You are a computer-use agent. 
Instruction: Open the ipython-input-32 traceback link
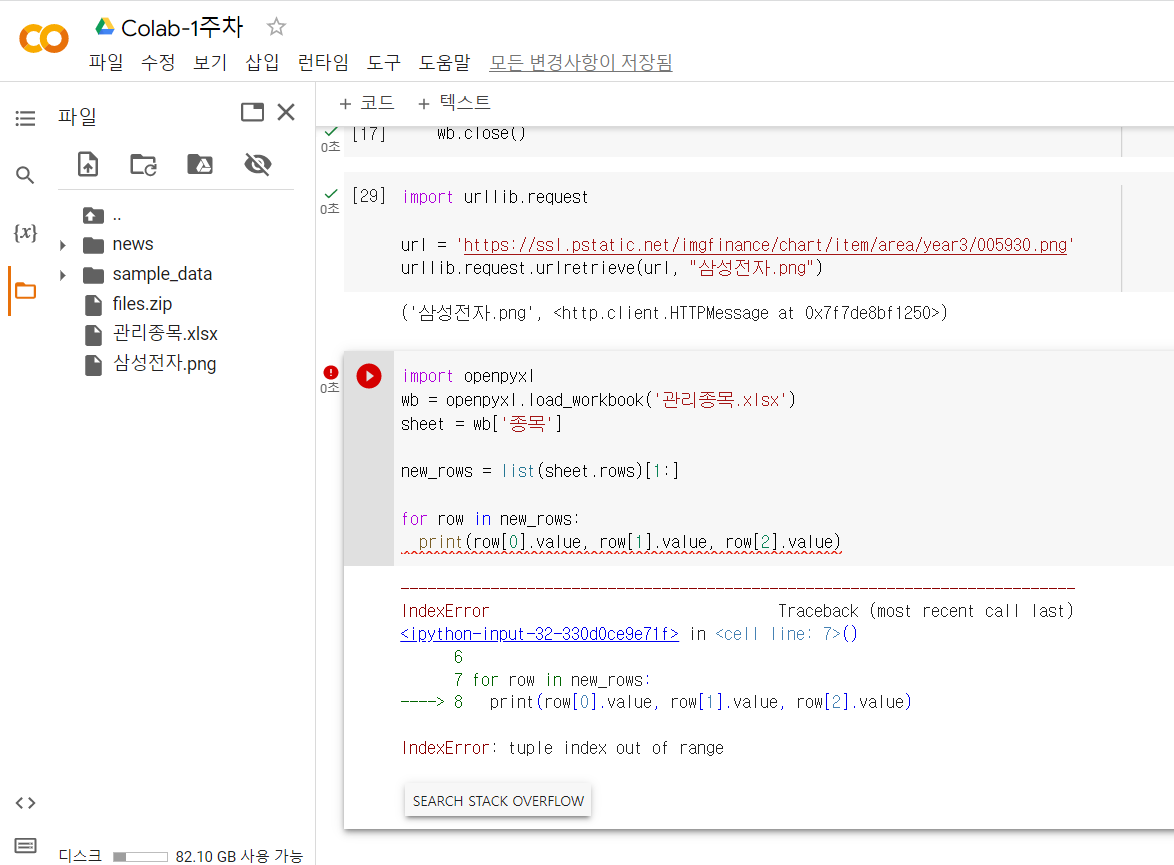tap(540, 634)
